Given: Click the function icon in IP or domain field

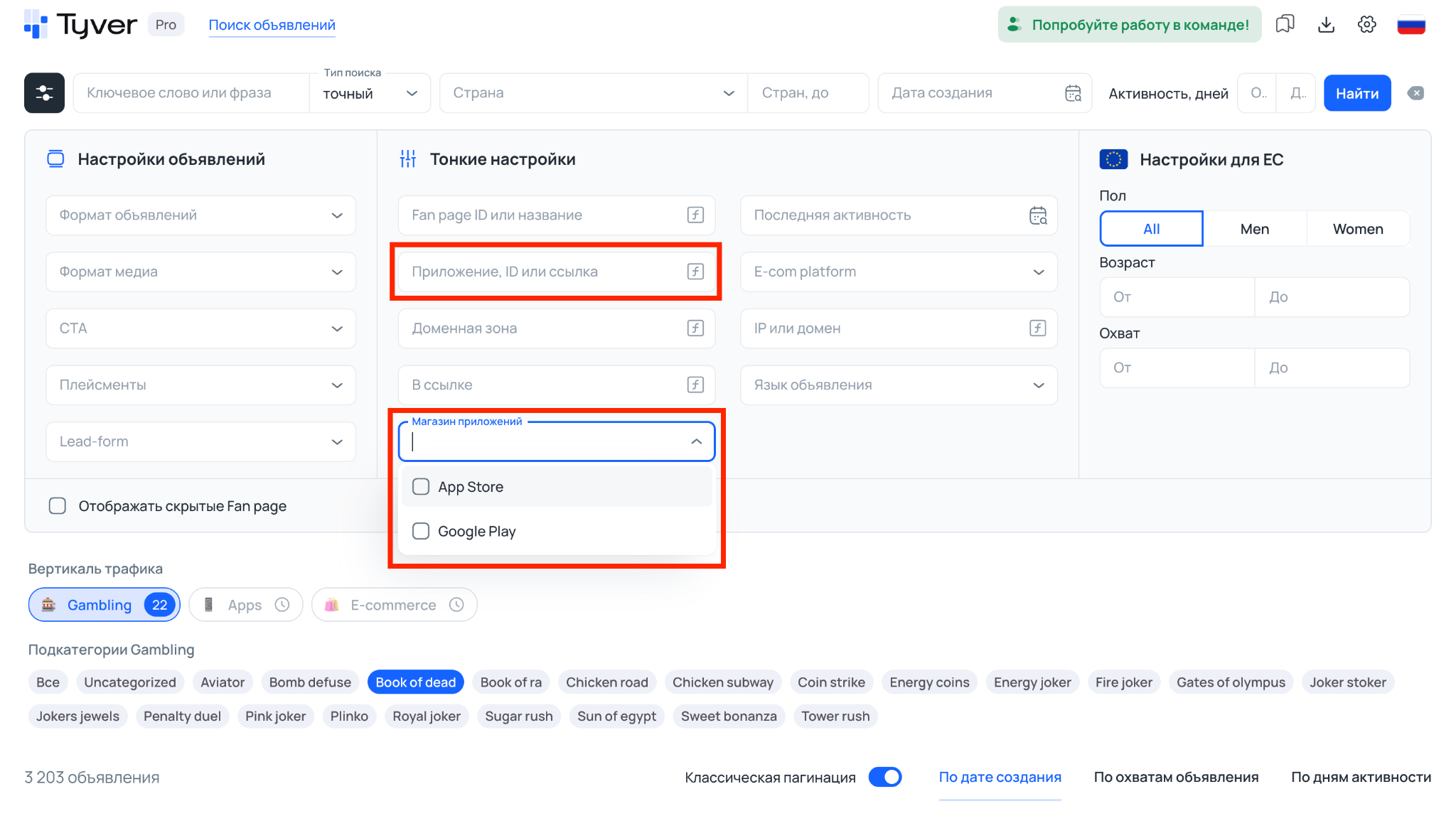Looking at the screenshot, I should tap(1038, 328).
